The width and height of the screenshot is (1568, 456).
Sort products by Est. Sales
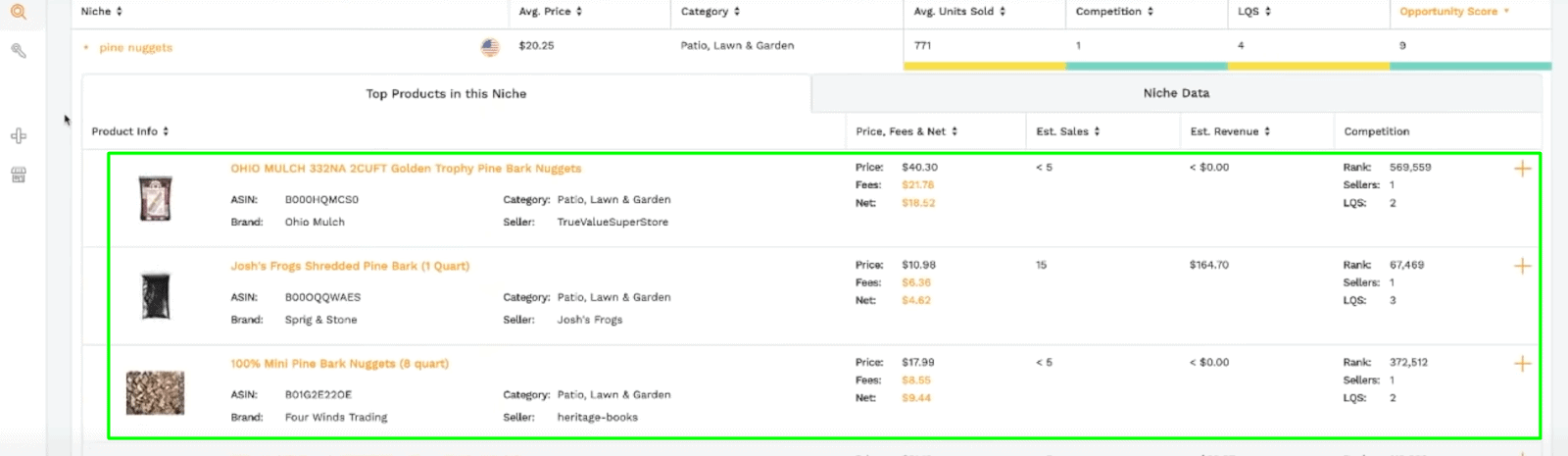pos(1067,131)
